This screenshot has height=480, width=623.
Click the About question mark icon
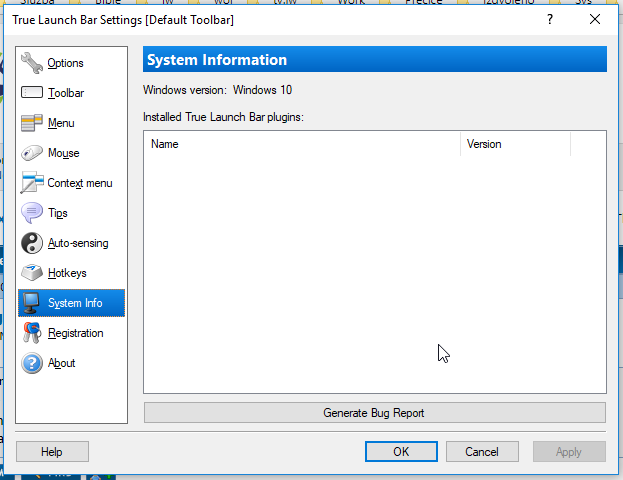point(32,363)
